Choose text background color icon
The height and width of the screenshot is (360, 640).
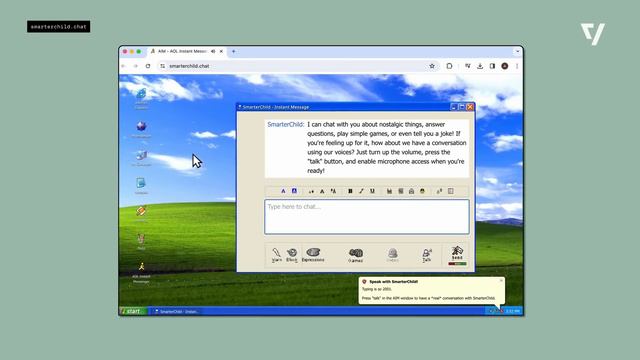294,191
